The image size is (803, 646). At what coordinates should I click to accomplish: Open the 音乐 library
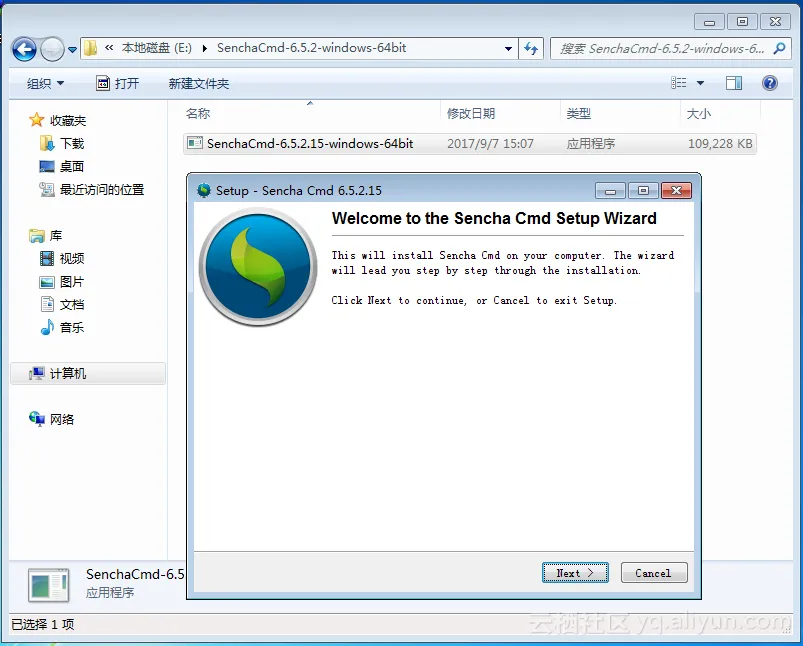coord(72,327)
